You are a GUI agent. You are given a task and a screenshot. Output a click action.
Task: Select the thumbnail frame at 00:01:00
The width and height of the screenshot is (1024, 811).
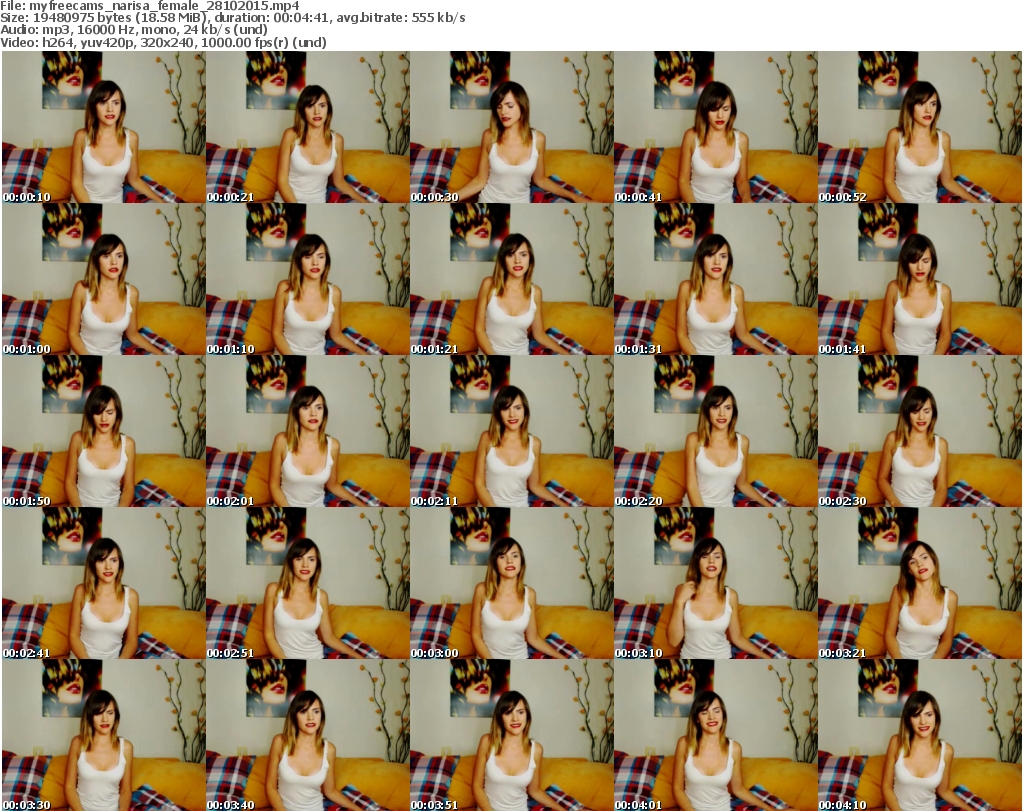(104, 279)
